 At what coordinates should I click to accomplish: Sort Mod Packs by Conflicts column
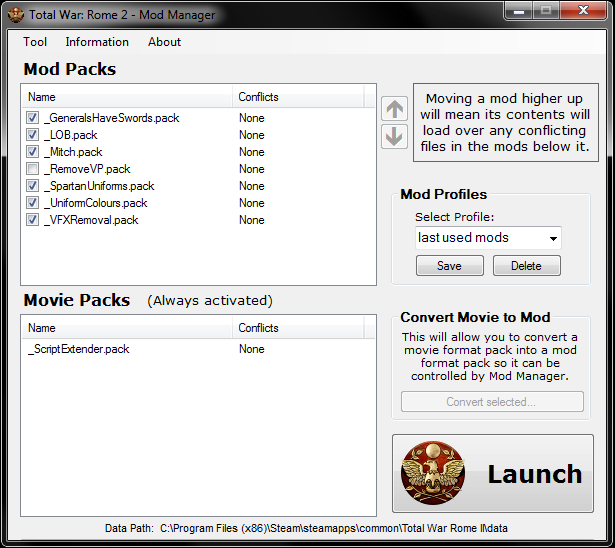298,96
